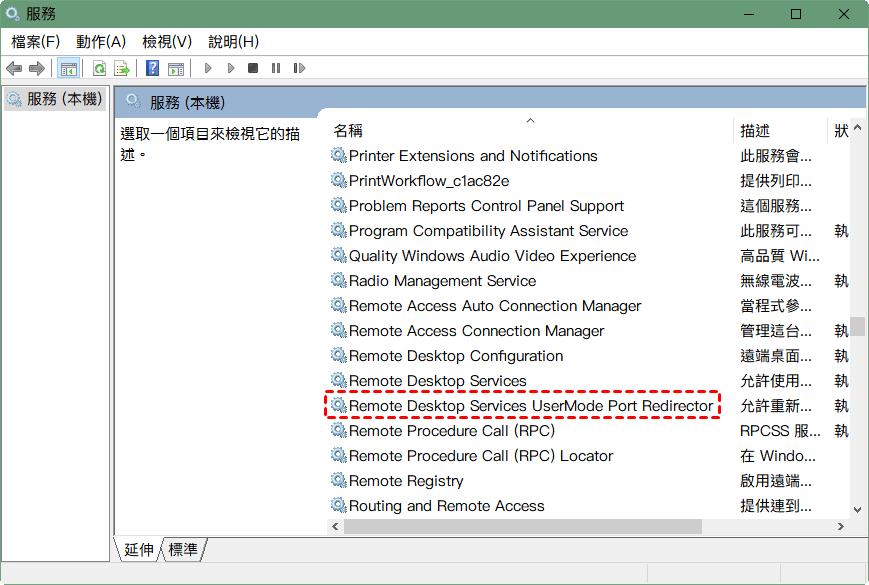Click the gear icon beside Remote Desktop Configuration
Viewport: 869px width, 585px height.
pos(339,355)
